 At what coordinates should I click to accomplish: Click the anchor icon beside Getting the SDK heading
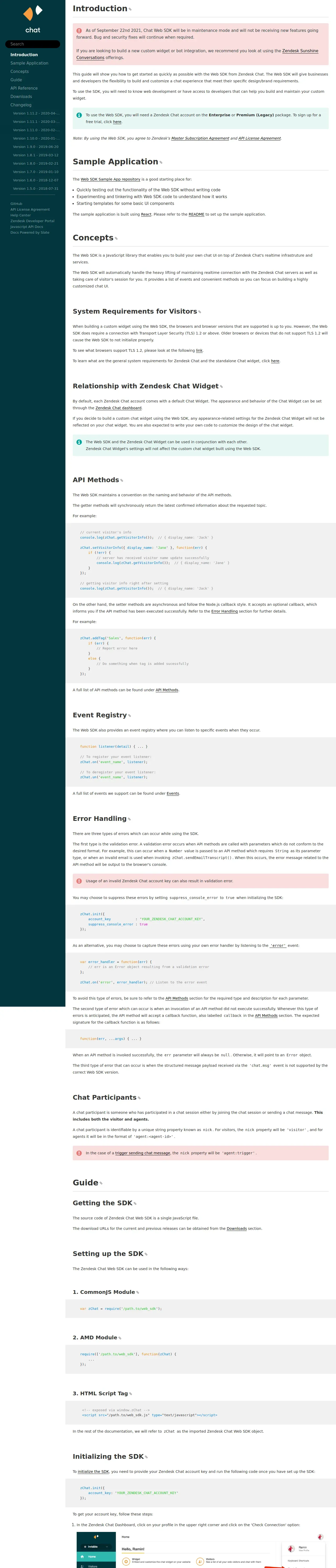coord(135,1203)
